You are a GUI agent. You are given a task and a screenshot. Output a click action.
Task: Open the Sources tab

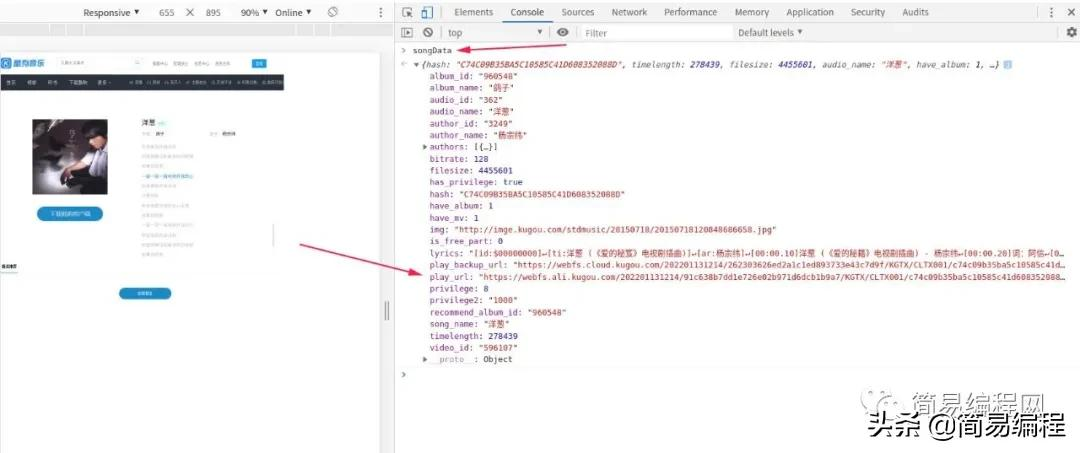coord(578,12)
